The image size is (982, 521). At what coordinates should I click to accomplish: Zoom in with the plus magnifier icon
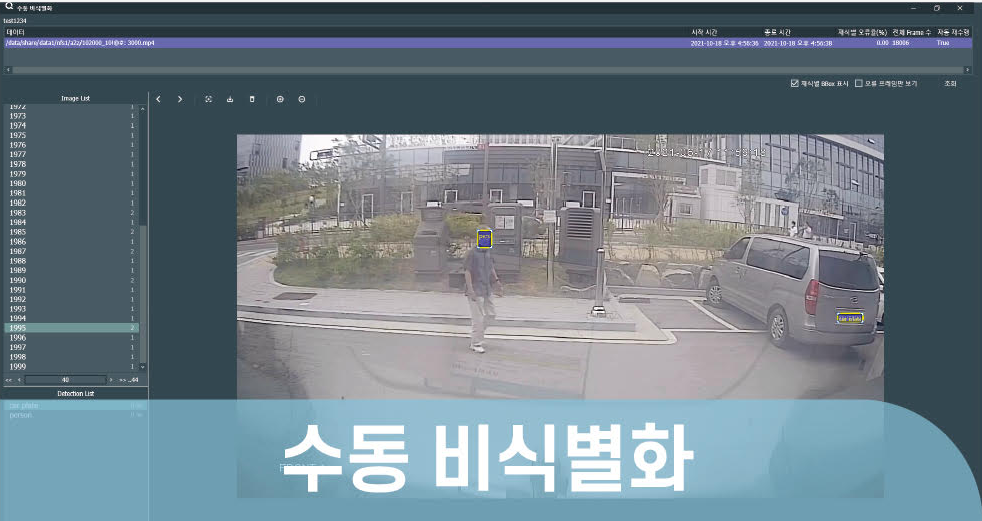point(280,99)
